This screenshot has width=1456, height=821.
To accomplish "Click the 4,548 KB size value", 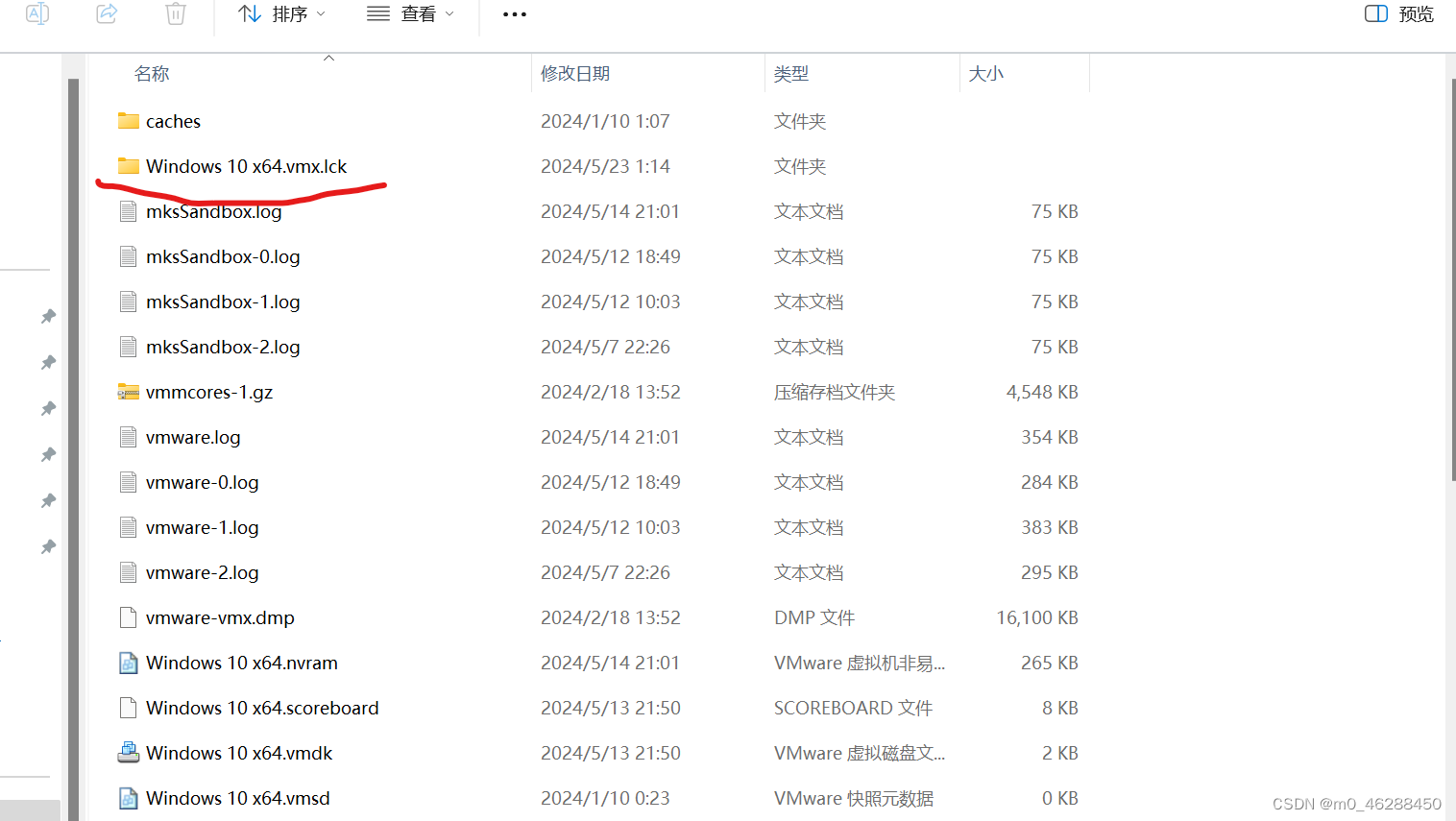I will click(1042, 392).
